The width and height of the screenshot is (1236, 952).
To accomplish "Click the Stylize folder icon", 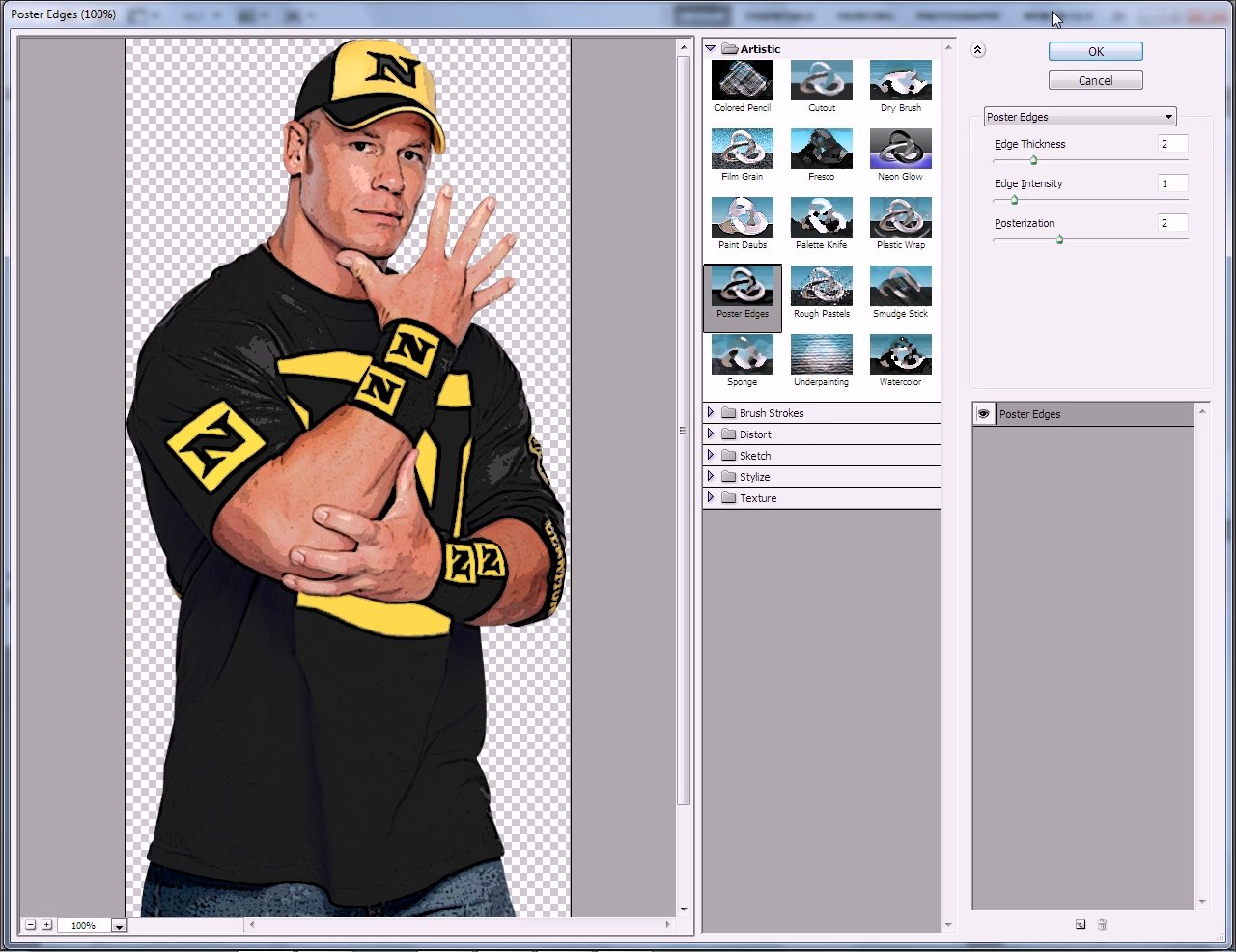I will click(x=729, y=476).
